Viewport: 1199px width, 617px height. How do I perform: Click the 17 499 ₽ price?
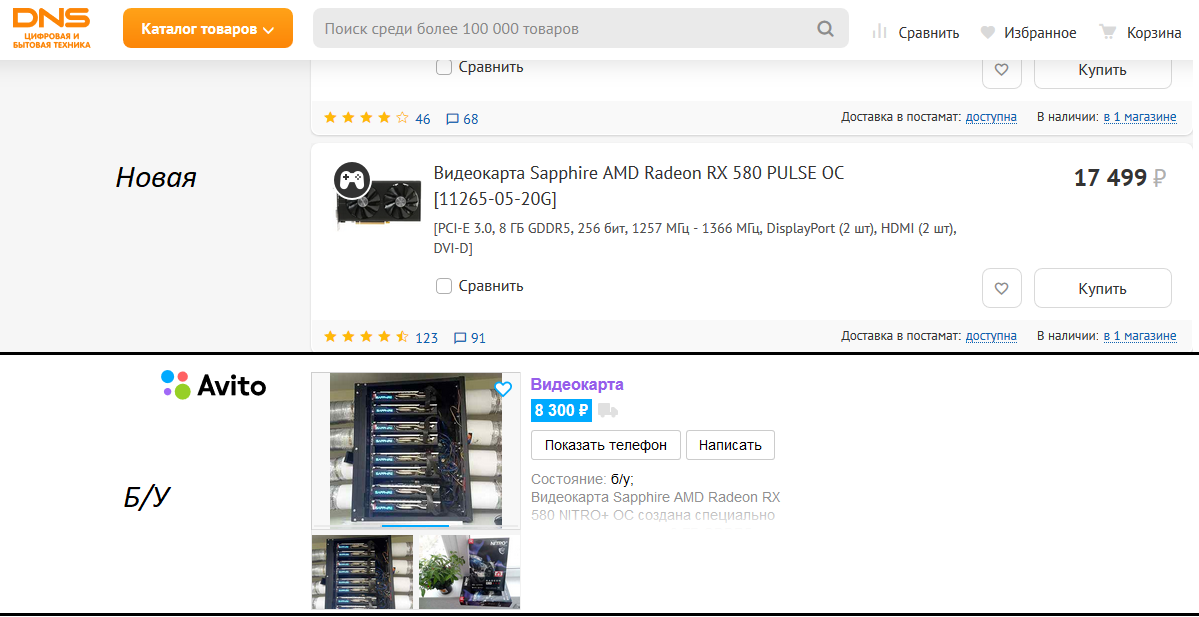(1120, 178)
